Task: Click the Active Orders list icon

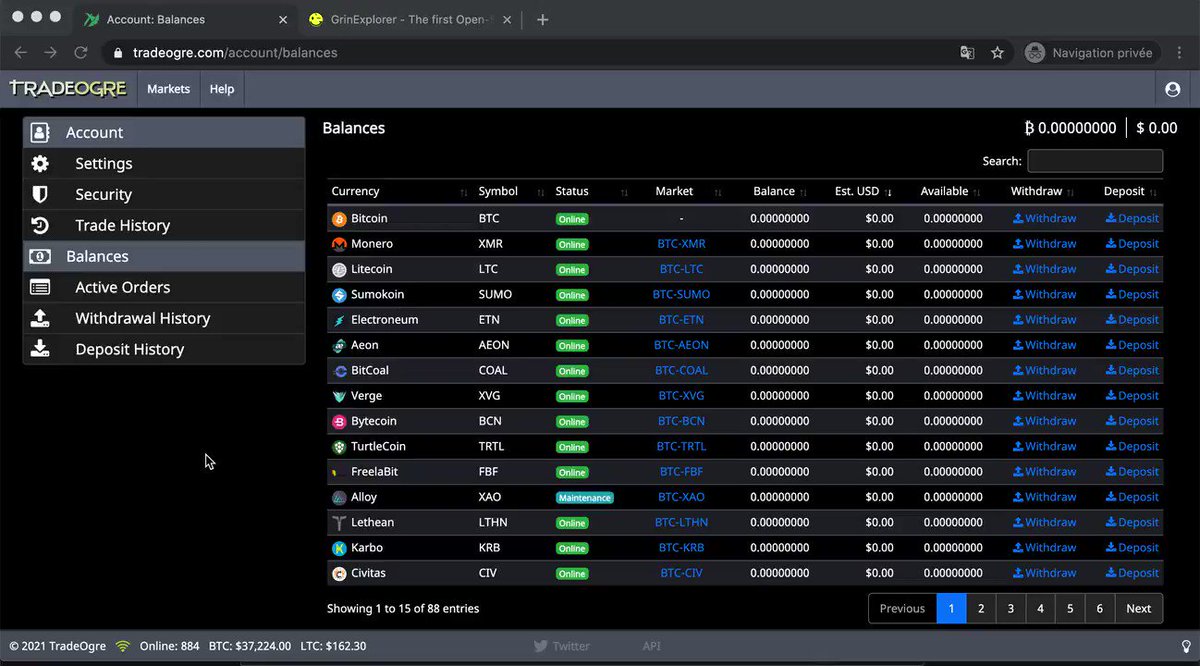Action: point(40,287)
